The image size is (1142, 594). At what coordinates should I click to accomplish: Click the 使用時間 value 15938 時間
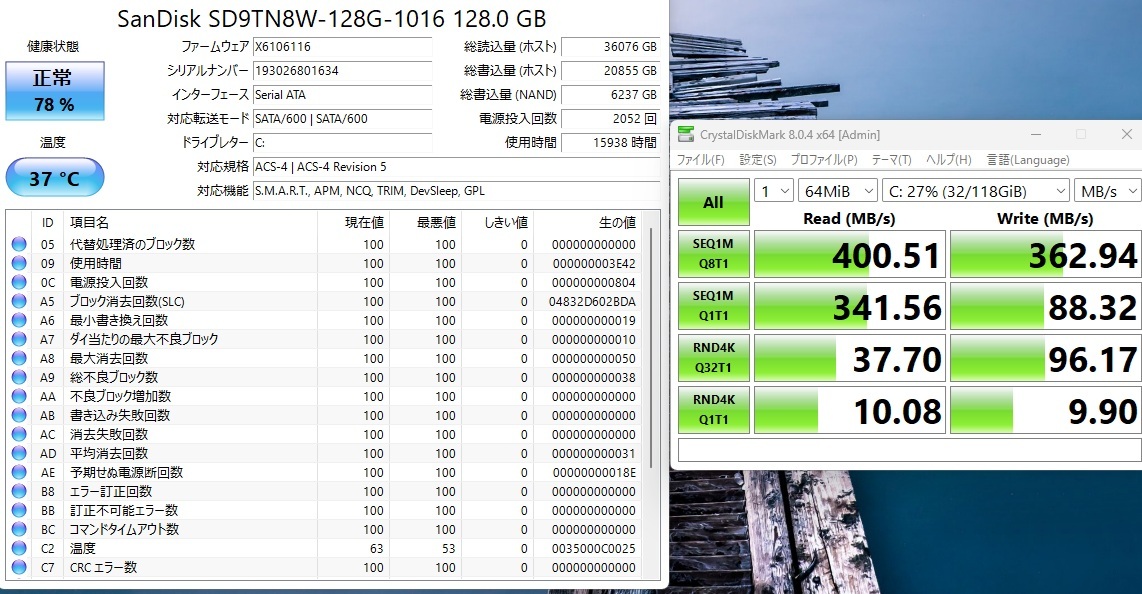610,143
